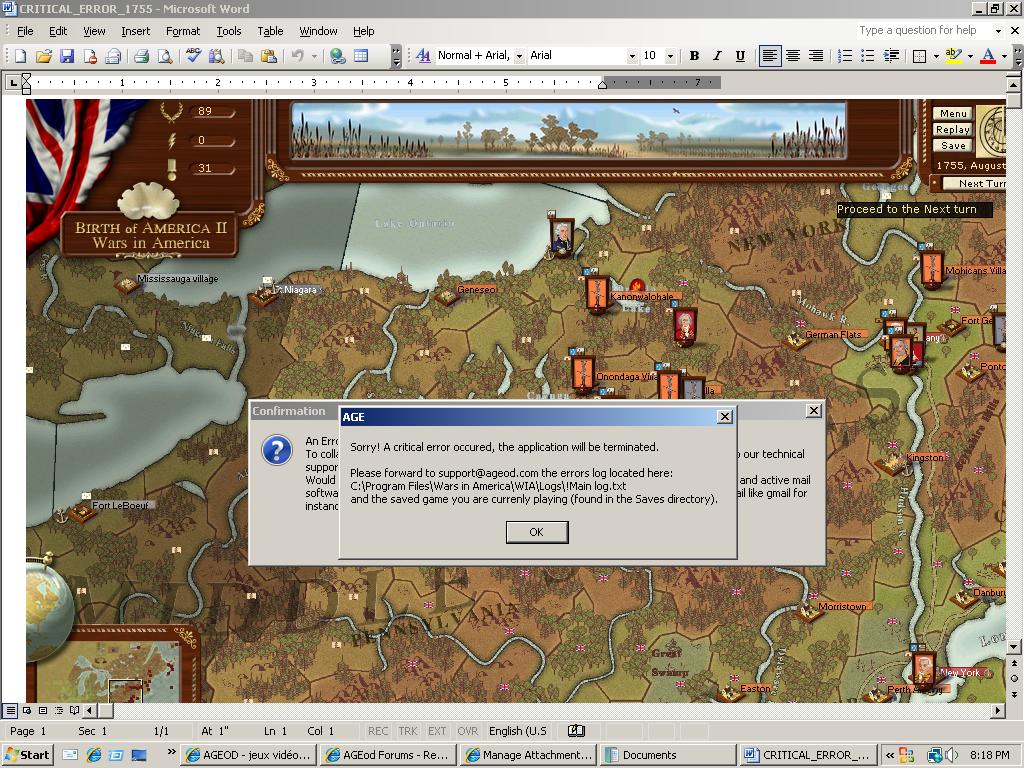Save the document using the Save icon
Screen dimensions: 1024x768
coord(68,56)
